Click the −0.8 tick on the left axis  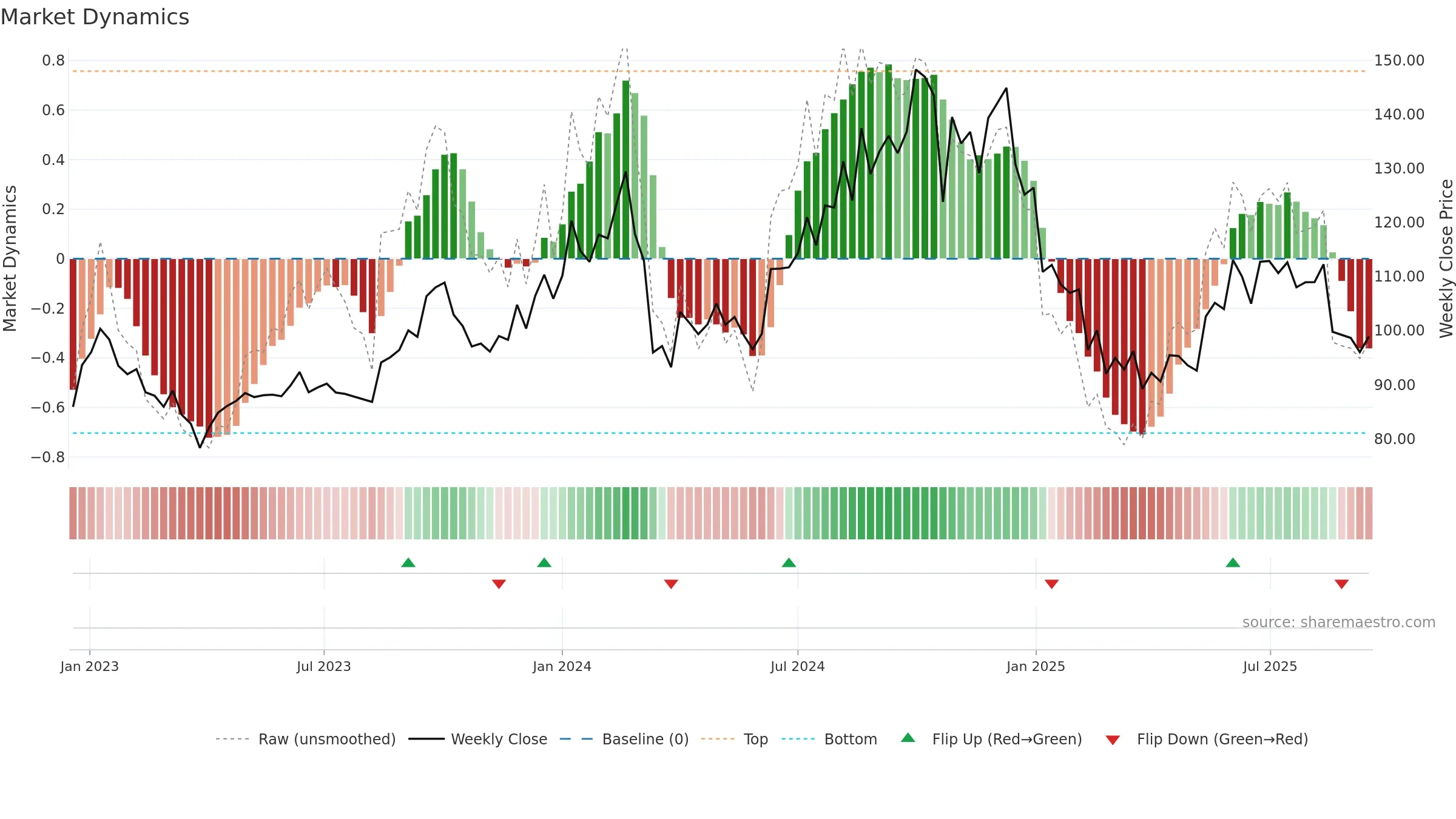click(48, 457)
